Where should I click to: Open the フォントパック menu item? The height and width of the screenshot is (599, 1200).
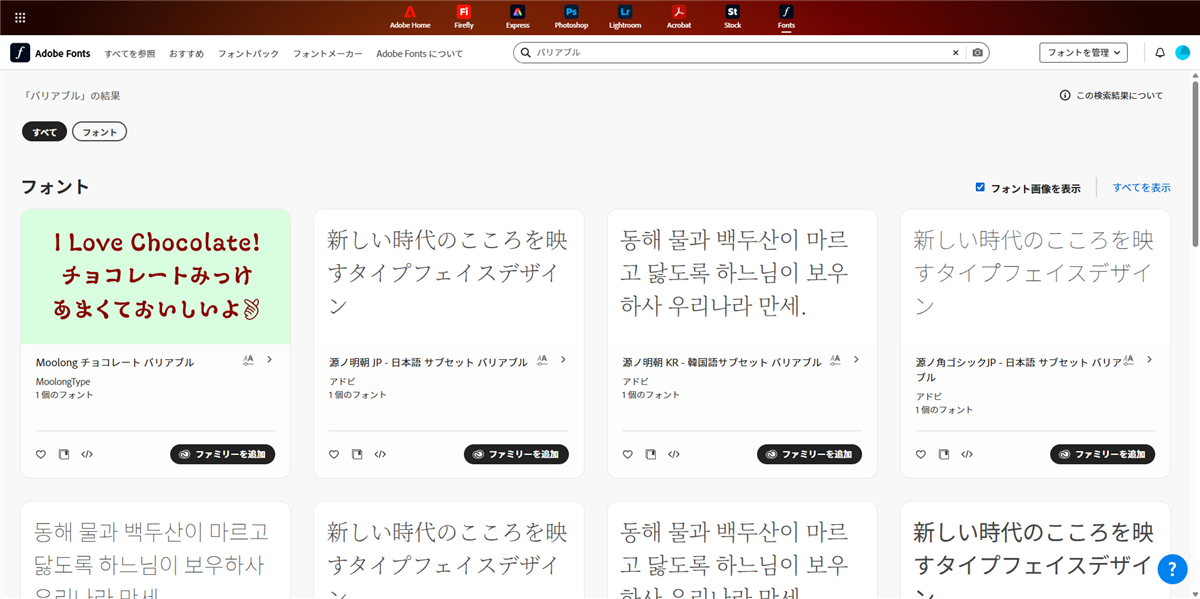pyautogui.click(x=248, y=53)
